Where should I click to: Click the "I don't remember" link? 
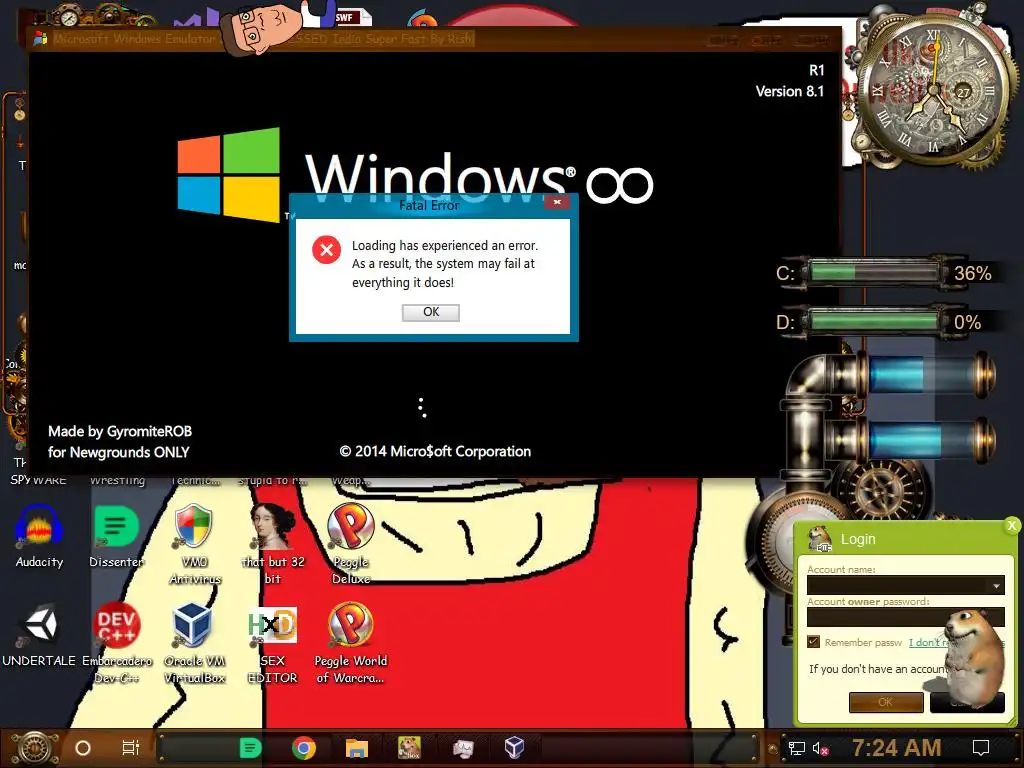click(929, 643)
